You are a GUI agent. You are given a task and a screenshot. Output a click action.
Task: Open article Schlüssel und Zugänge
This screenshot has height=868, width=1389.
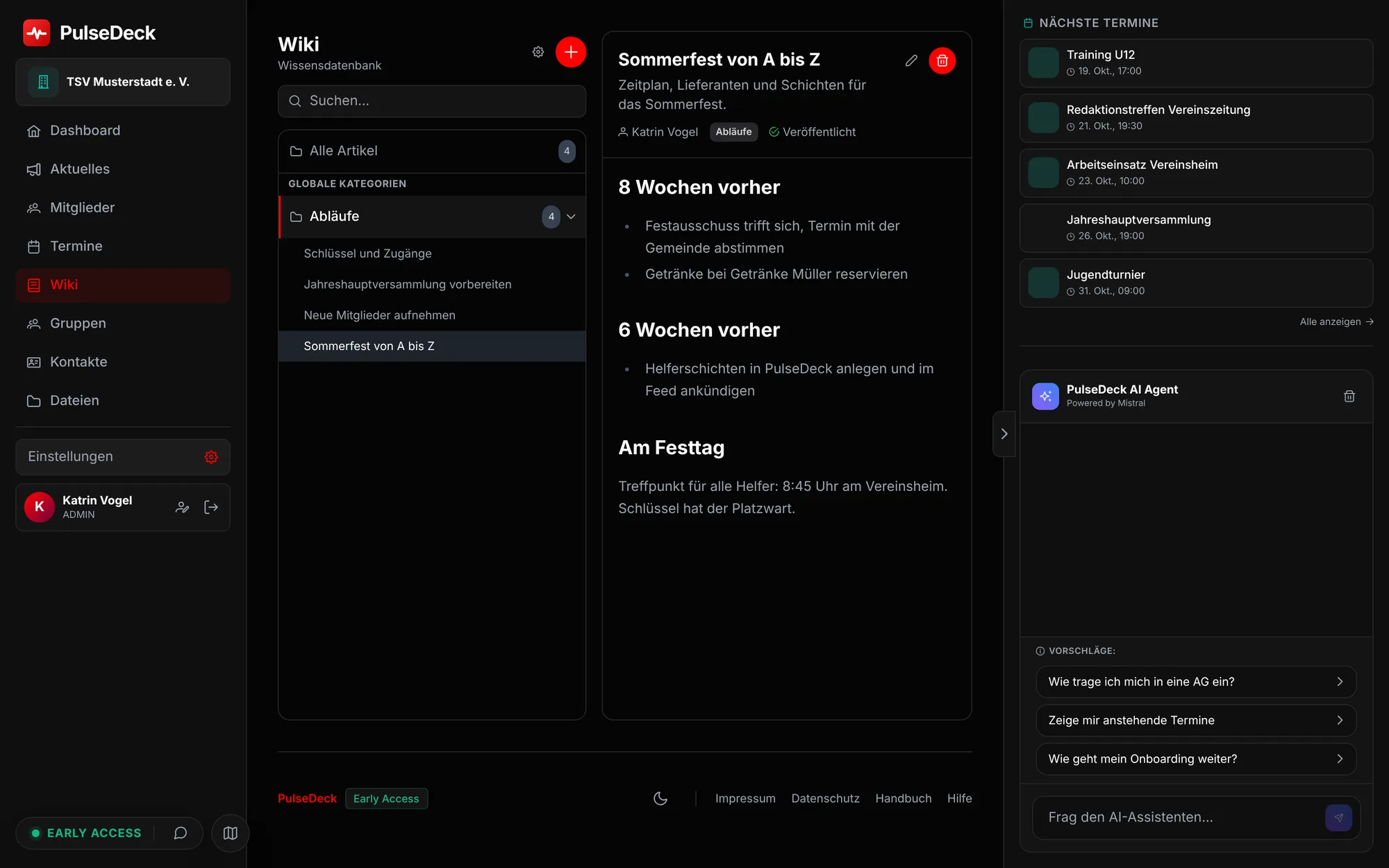(x=432, y=253)
